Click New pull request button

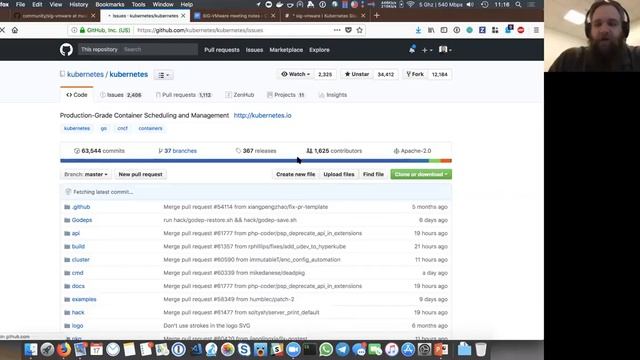click(140, 174)
